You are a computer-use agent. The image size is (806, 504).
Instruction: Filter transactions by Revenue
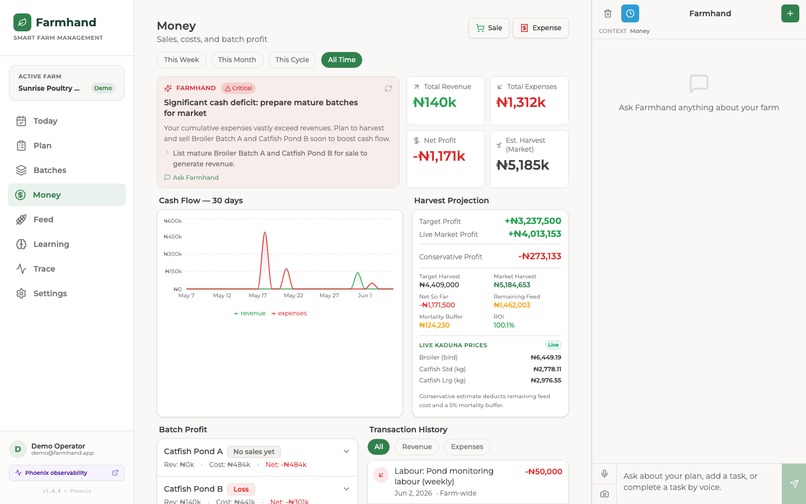click(x=417, y=447)
